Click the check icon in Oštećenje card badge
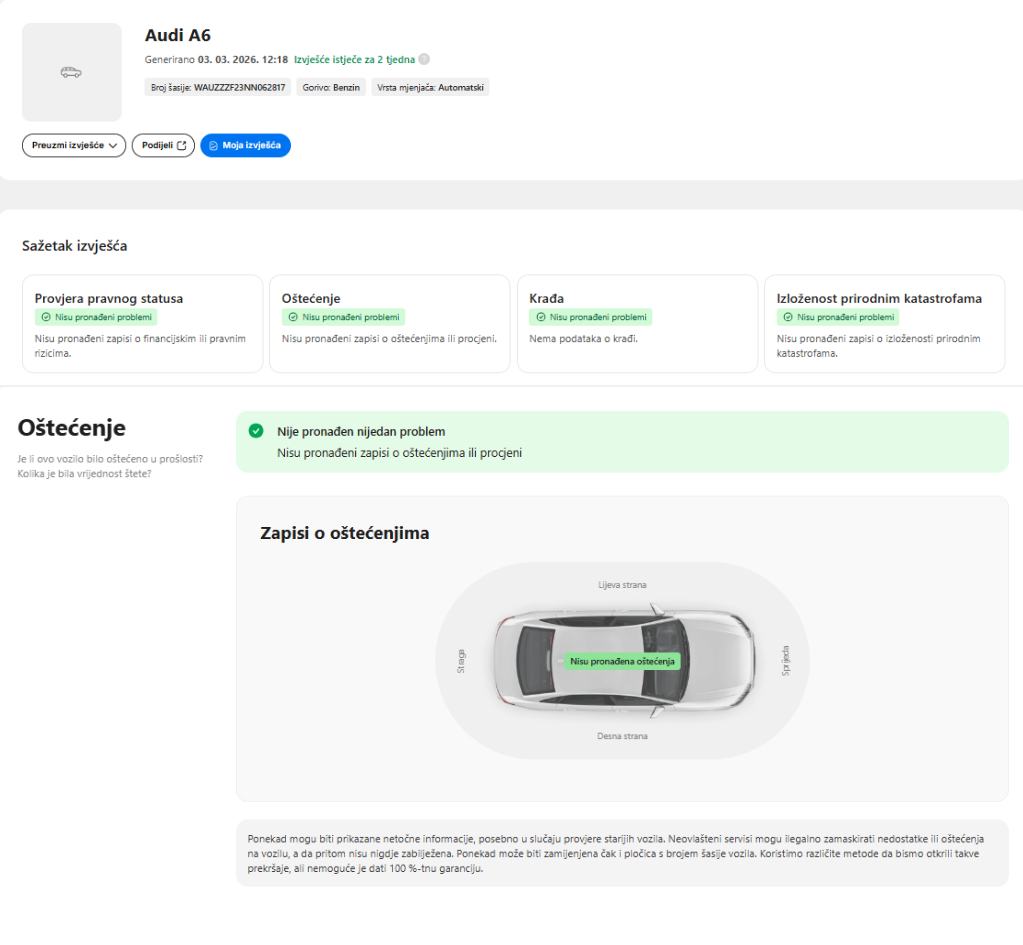This screenshot has height=945, width=1023. 294,317
